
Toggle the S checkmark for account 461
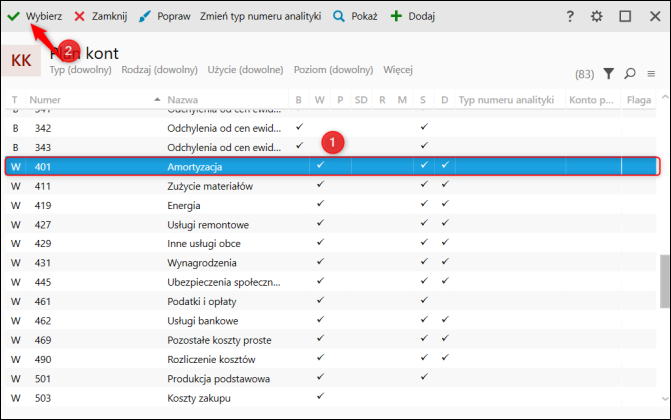[424, 299]
